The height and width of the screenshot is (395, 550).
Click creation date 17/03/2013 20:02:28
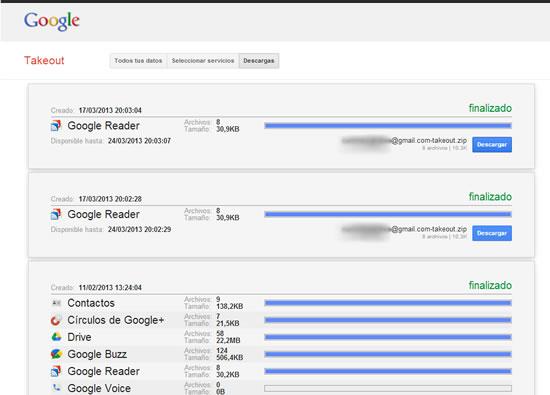(x=110, y=199)
